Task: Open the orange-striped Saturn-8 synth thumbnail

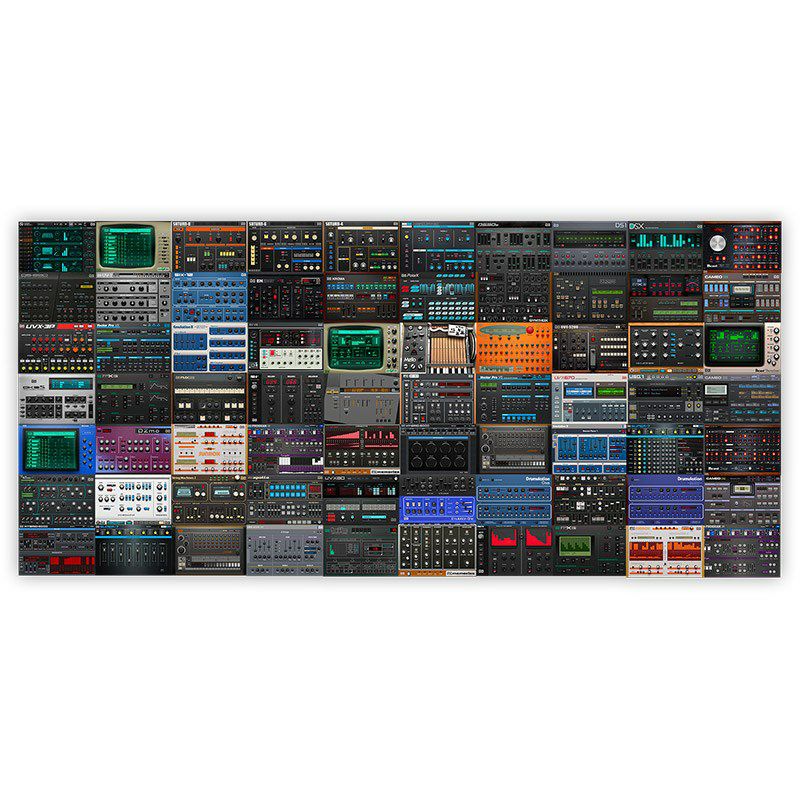Action: tap(209, 246)
